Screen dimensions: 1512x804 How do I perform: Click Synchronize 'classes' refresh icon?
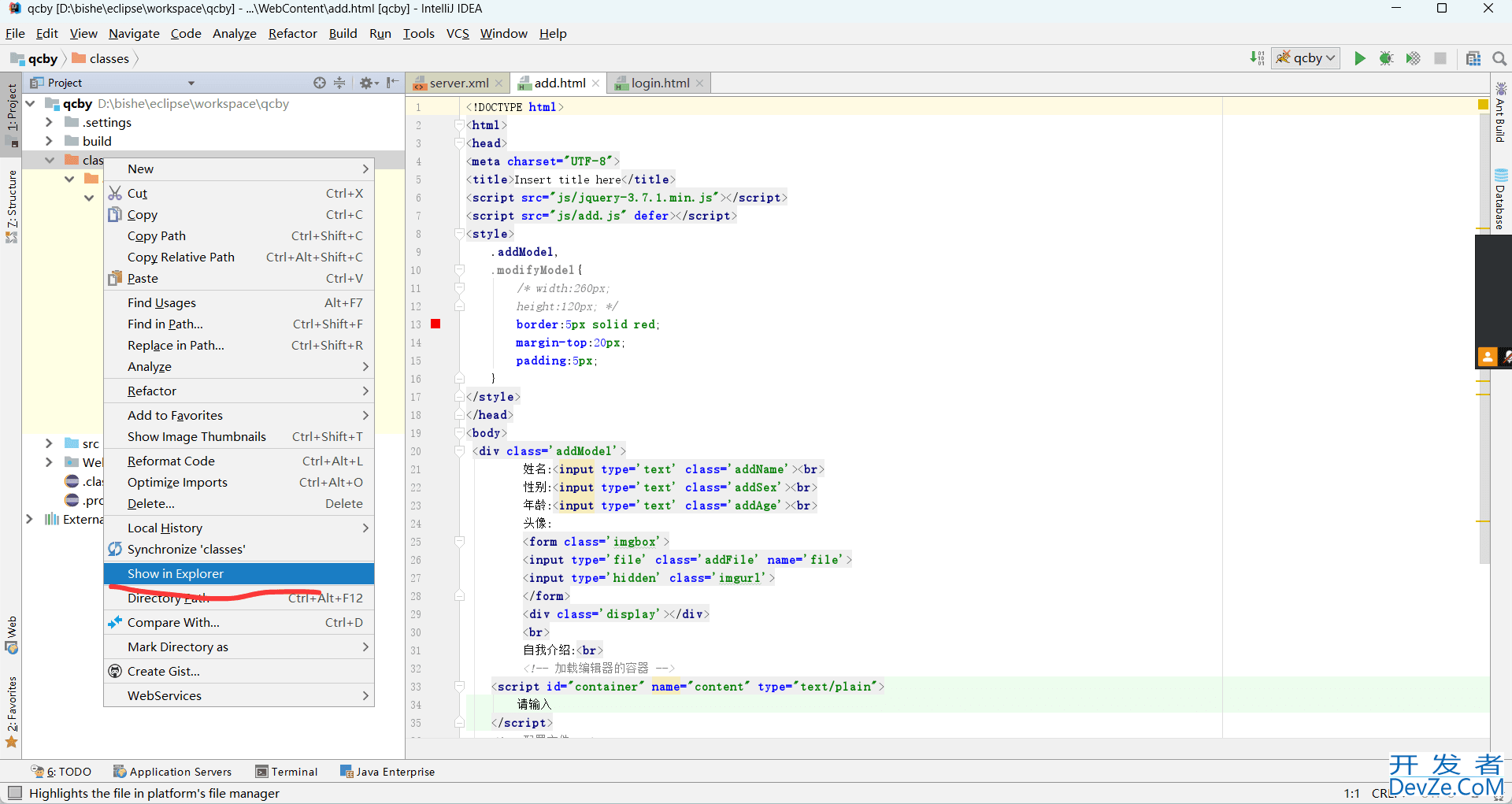tap(115, 549)
